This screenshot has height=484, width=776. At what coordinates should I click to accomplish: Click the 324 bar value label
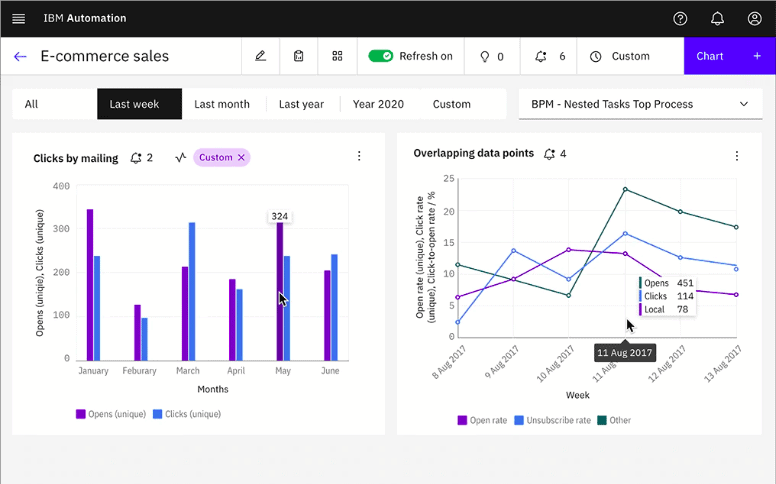[x=280, y=216]
